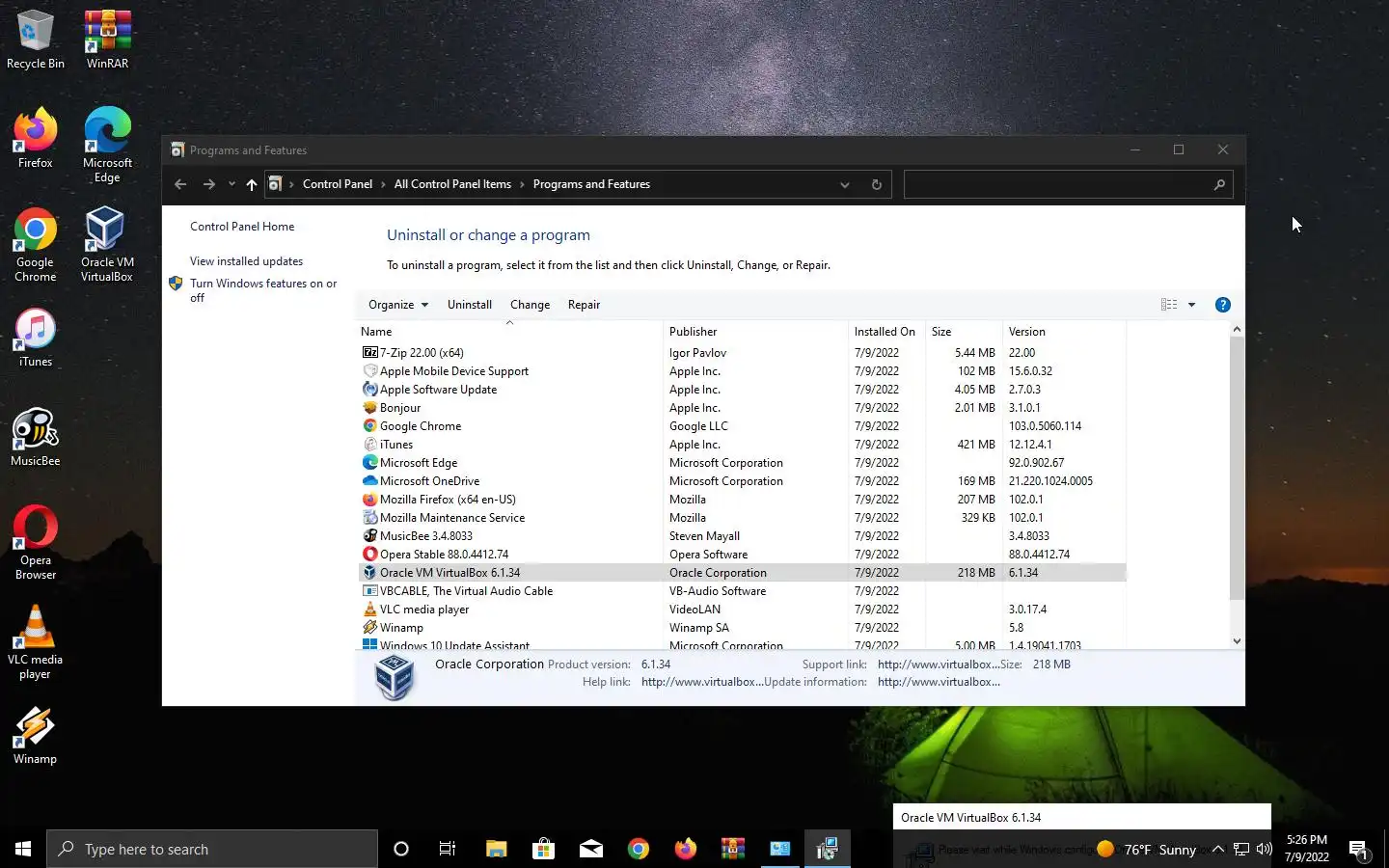Click Uninstall in the toolbar
Viewport: 1389px width, 868px height.
point(470,305)
